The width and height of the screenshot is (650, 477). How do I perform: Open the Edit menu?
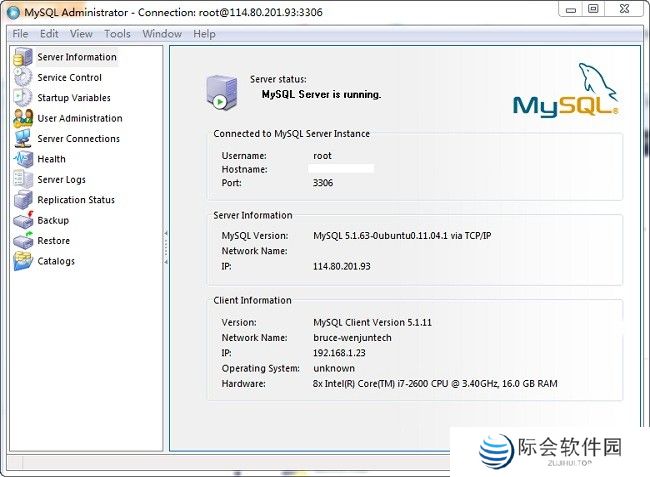coord(49,34)
